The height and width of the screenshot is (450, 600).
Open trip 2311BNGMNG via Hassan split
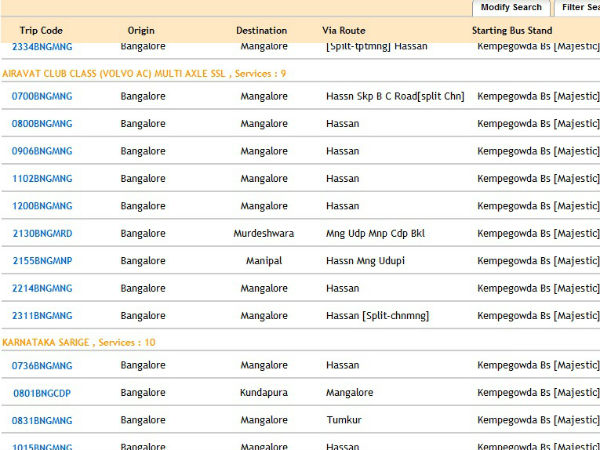42,316
